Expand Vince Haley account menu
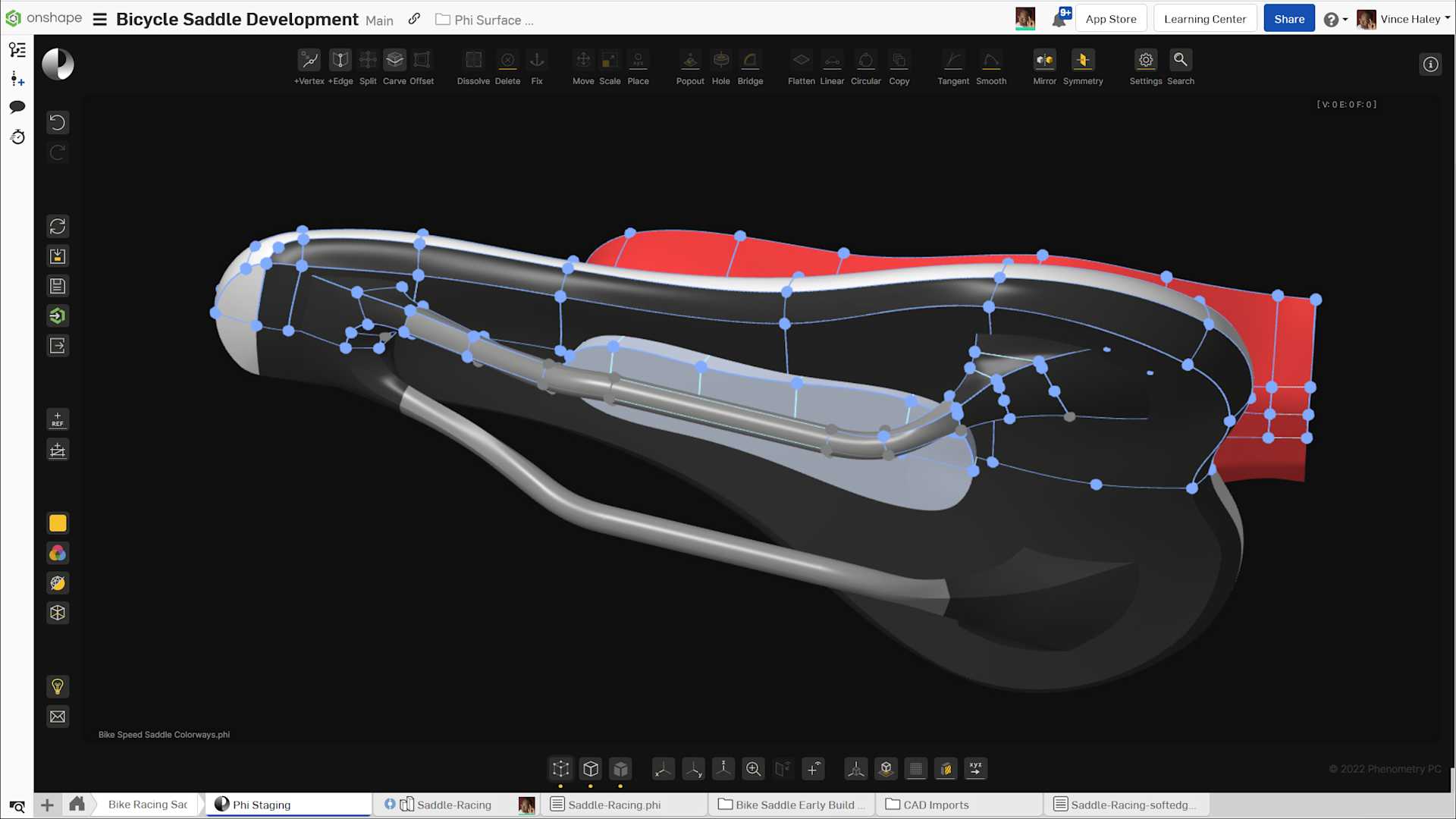This screenshot has width=1456, height=819. (x=1412, y=20)
